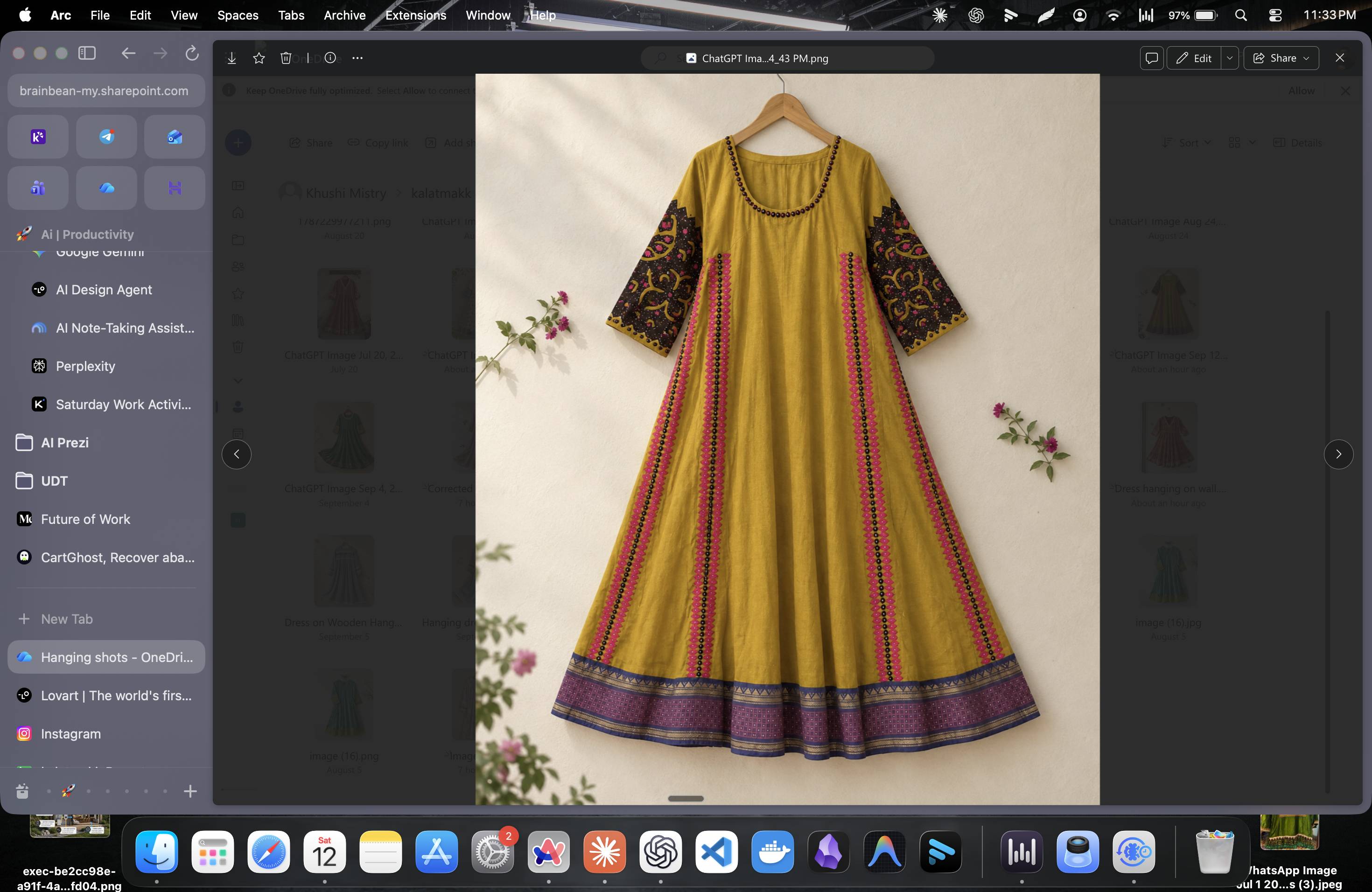Image resolution: width=1372 pixels, height=892 pixels.
Task: Click the bottom drag handle bar of the preview
Action: (686, 798)
